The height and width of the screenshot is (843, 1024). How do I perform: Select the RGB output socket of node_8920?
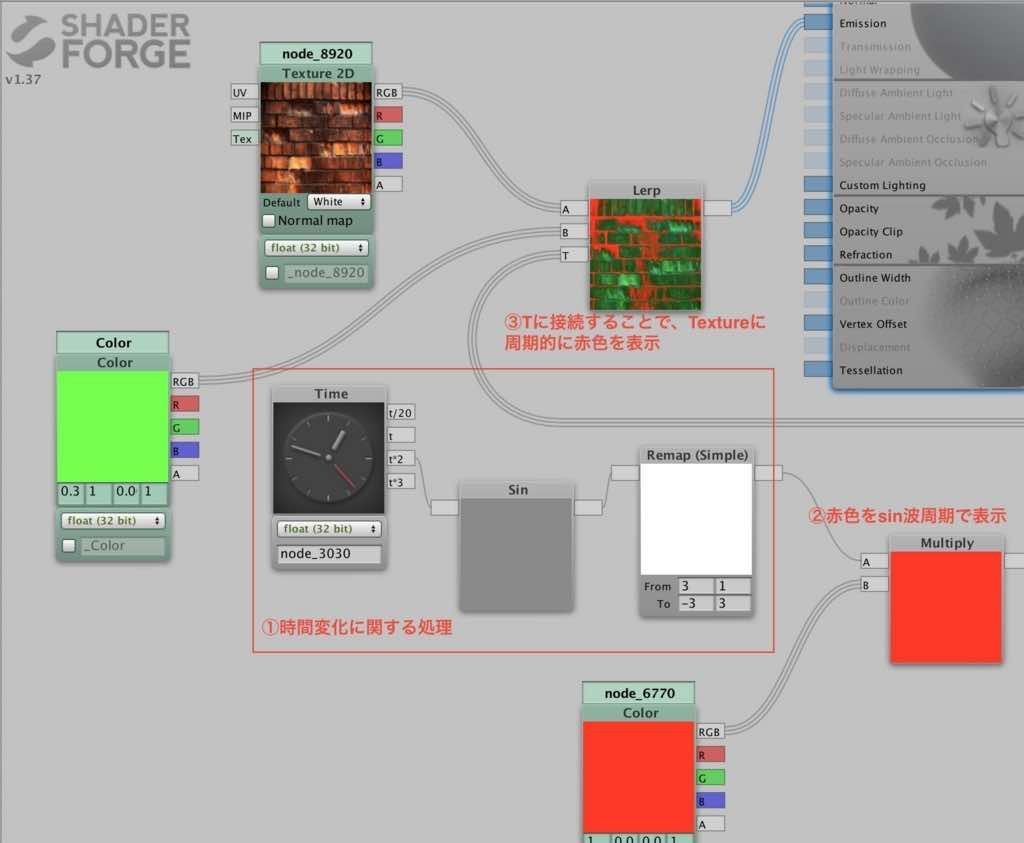pyautogui.click(x=387, y=91)
